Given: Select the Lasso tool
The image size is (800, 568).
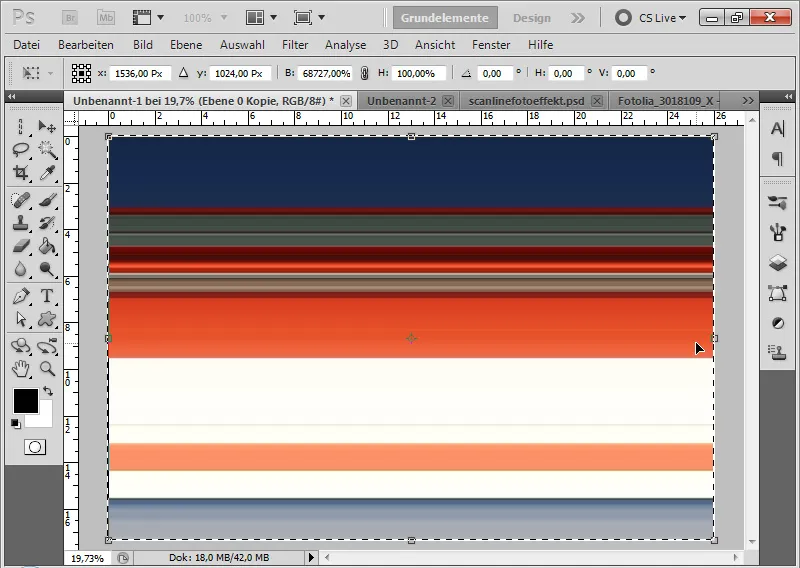Looking at the screenshot, I should click(x=21, y=150).
